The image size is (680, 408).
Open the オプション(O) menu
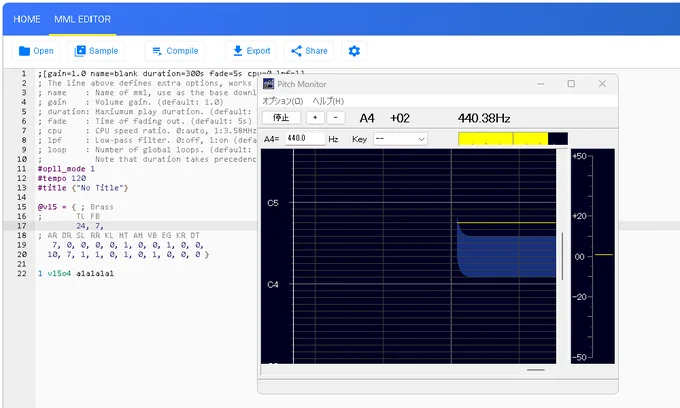click(x=282, y=101)
